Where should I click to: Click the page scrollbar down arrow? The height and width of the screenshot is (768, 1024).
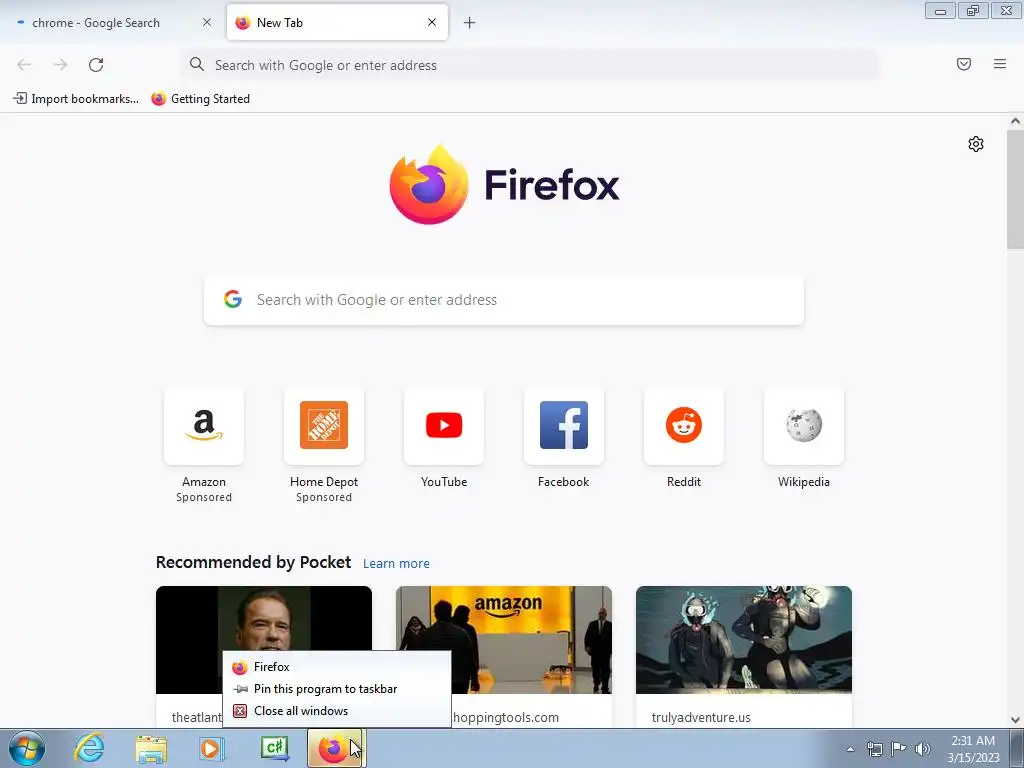1016,720
